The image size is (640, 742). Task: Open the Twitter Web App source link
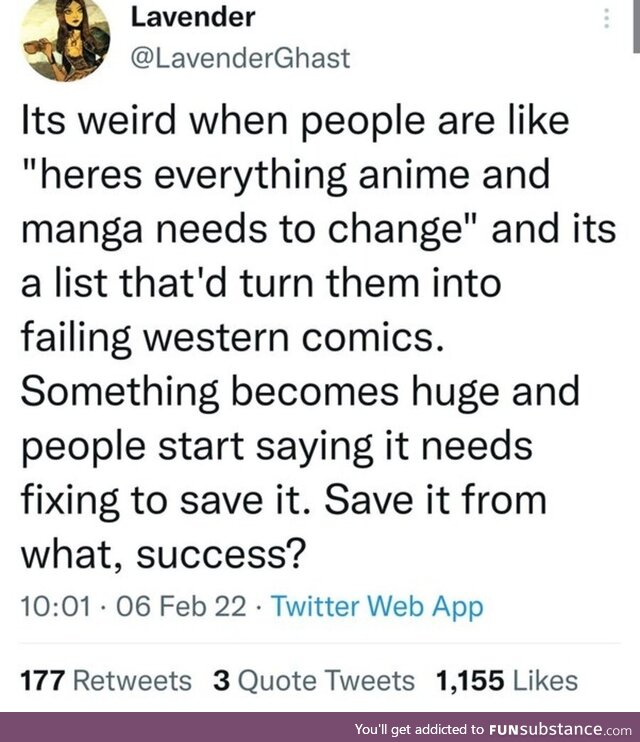point(377,606)
